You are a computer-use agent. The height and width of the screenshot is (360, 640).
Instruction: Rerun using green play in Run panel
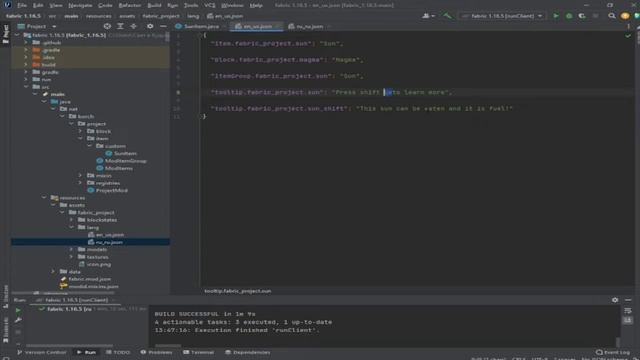pyautogui.click(x=18, y=310)
